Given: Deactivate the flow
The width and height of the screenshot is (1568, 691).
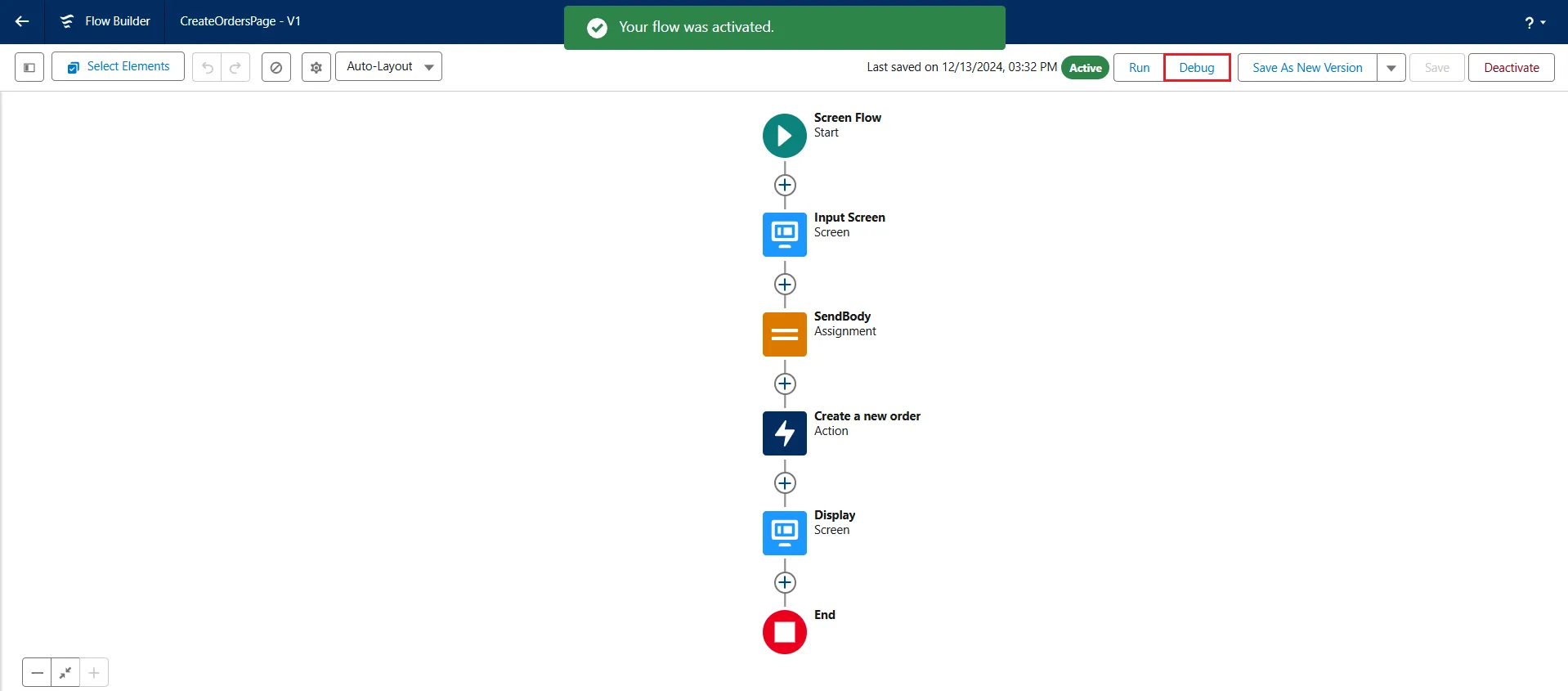Looking at the screenshot, I should tap(1511, 68).
